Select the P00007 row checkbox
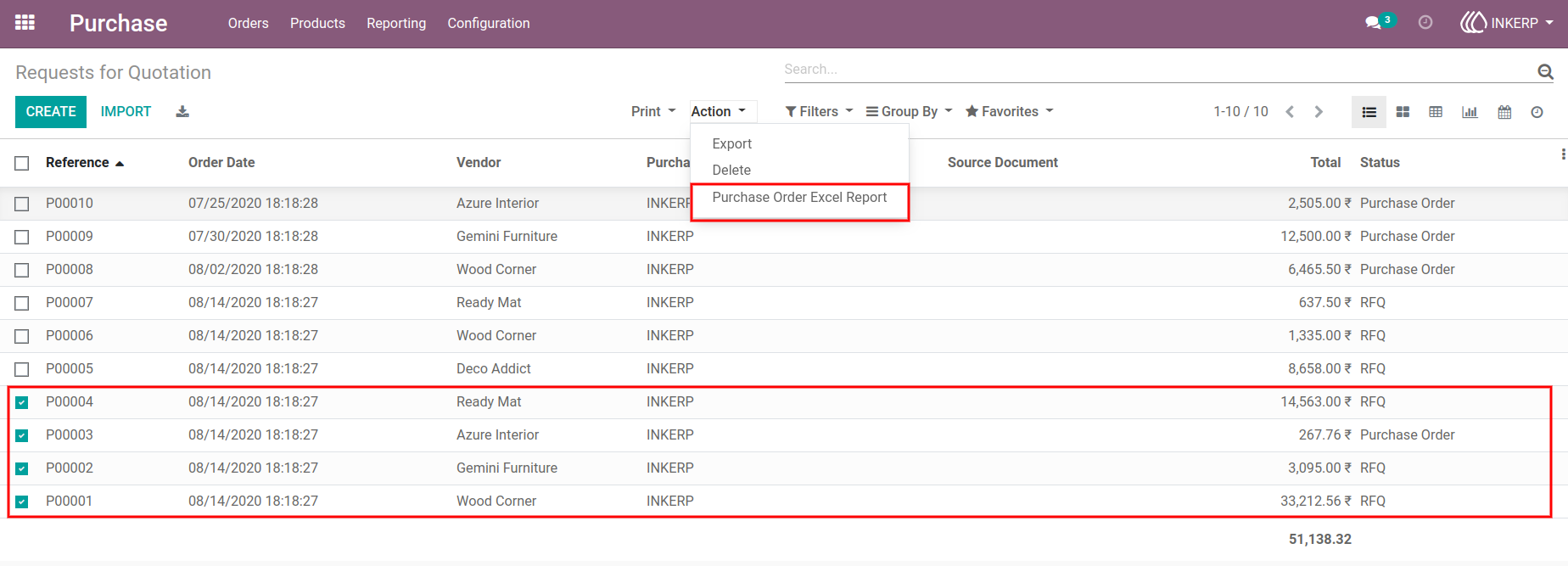1568x566 pixels. click(x=22, y=303)
